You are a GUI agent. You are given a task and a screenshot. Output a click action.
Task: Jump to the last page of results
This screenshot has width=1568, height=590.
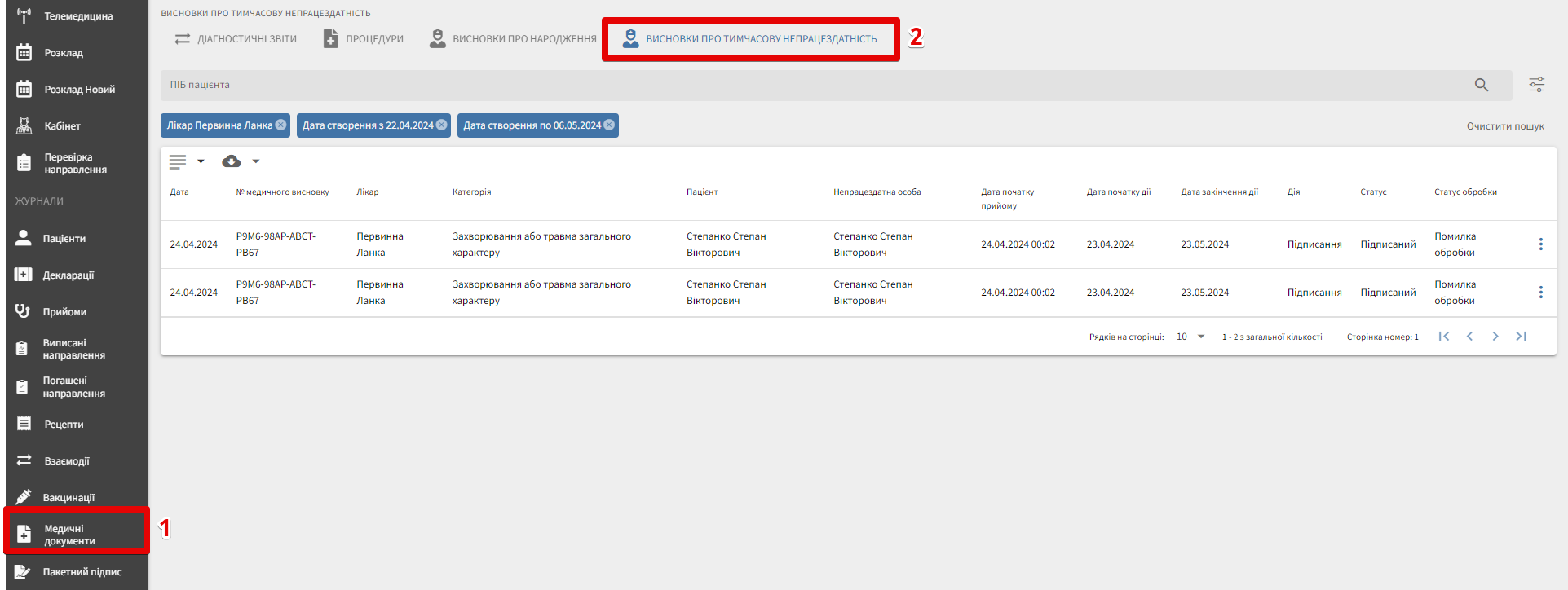pyautogui.click(x=1521, y=337)
